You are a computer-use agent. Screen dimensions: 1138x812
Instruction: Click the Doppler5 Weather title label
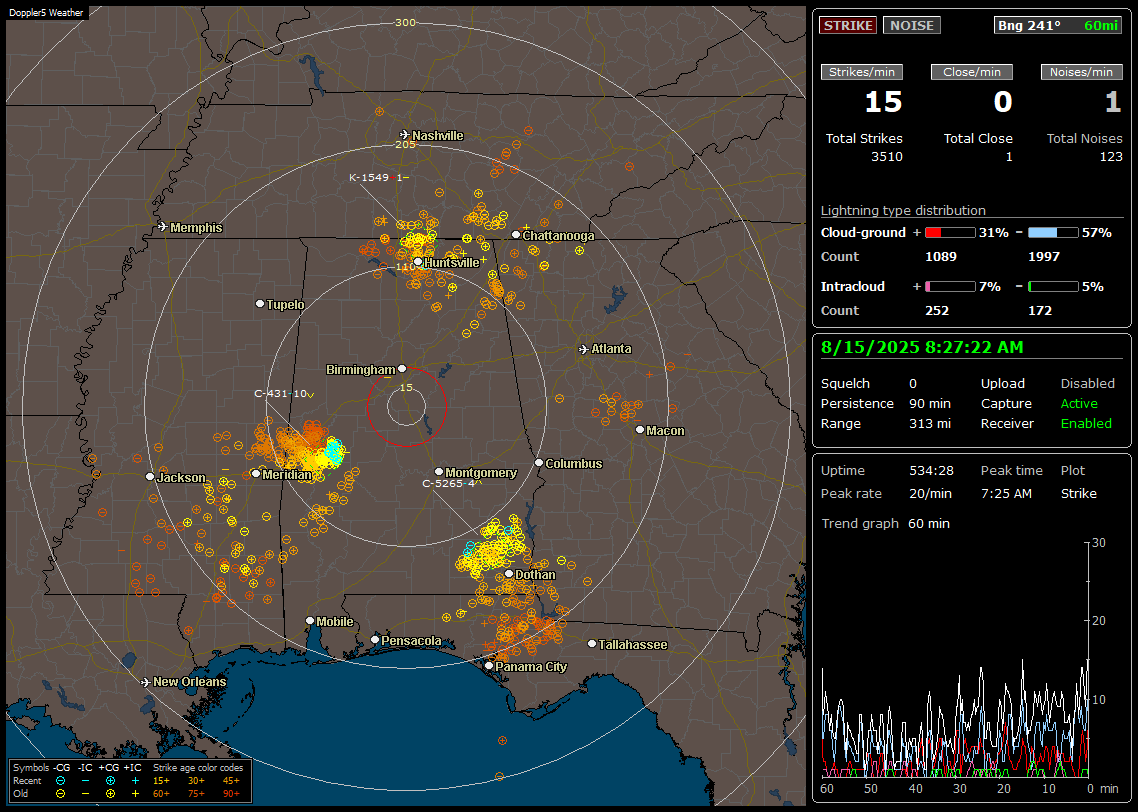click(x=46, y=12)
